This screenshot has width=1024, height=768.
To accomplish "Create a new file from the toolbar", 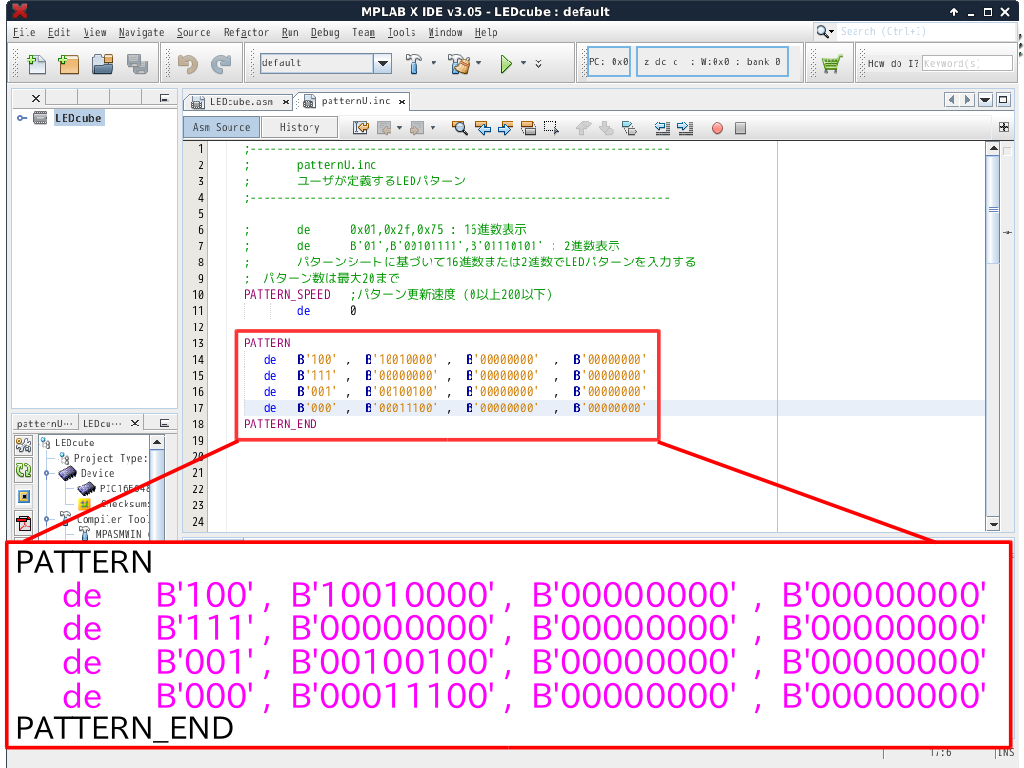I will point(37,63).
